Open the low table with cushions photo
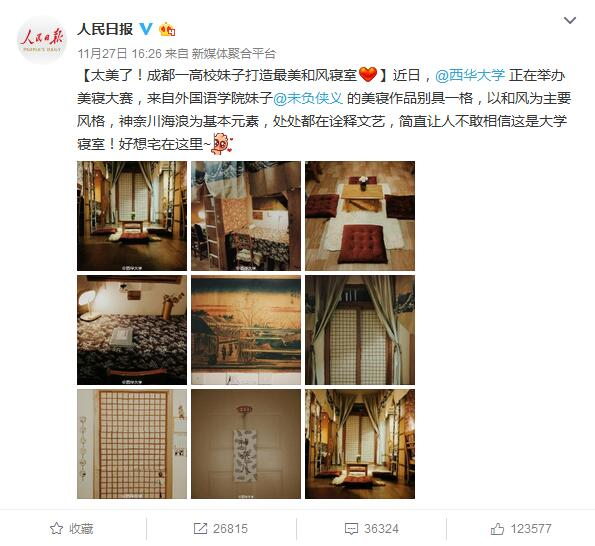This screenshot has height=546, width=595. 360,216
